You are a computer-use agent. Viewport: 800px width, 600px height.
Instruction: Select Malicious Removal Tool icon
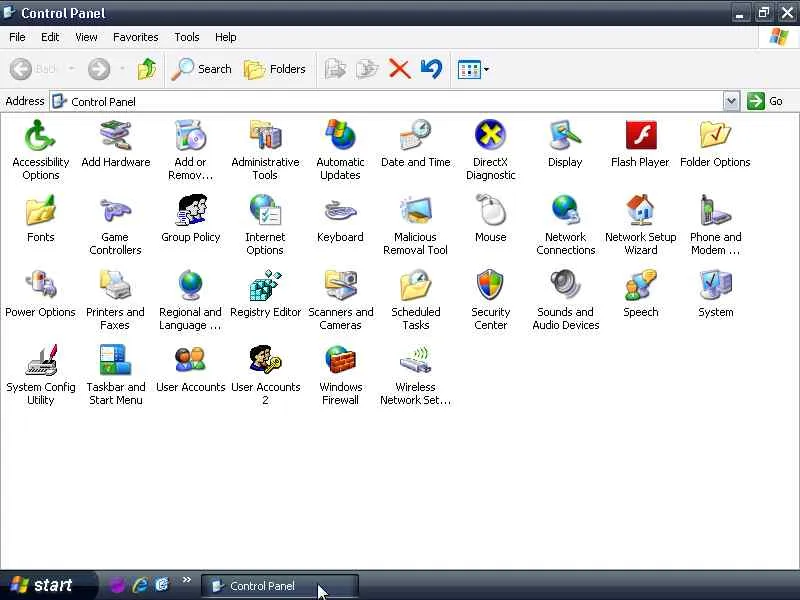415,210
